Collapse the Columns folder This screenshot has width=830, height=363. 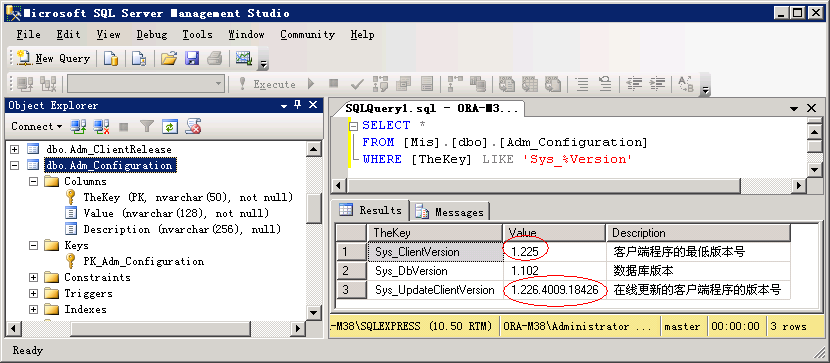coord(33,182)
